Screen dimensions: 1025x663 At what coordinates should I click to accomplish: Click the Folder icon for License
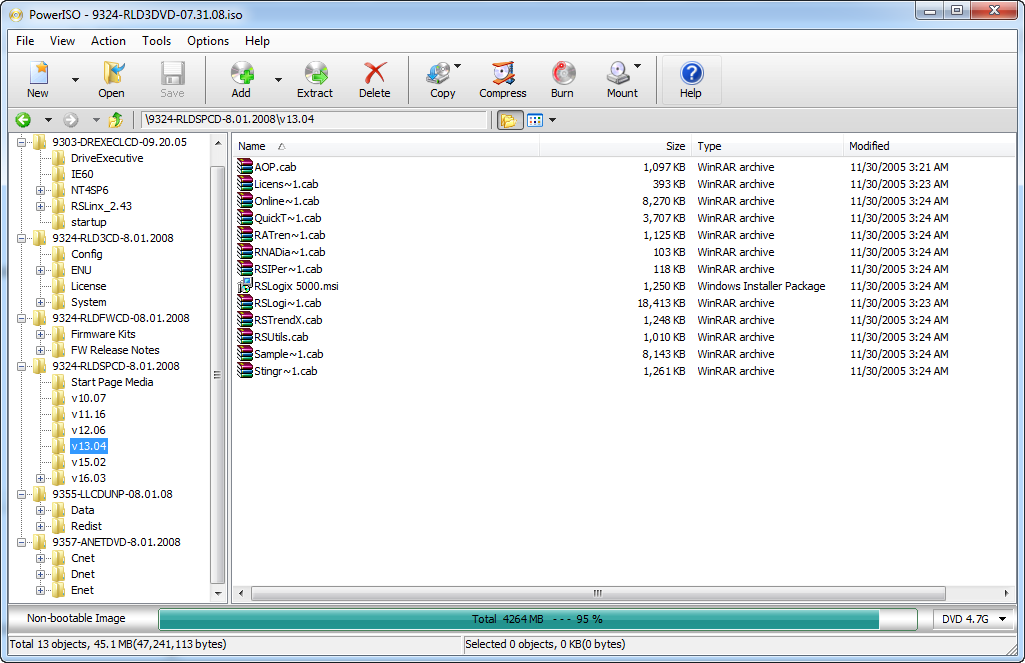pos(59,286)
